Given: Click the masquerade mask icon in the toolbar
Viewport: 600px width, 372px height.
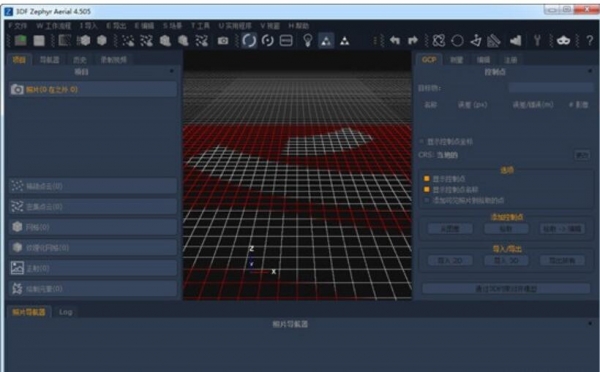Looking at the screenshot, I should pos(563,40).
